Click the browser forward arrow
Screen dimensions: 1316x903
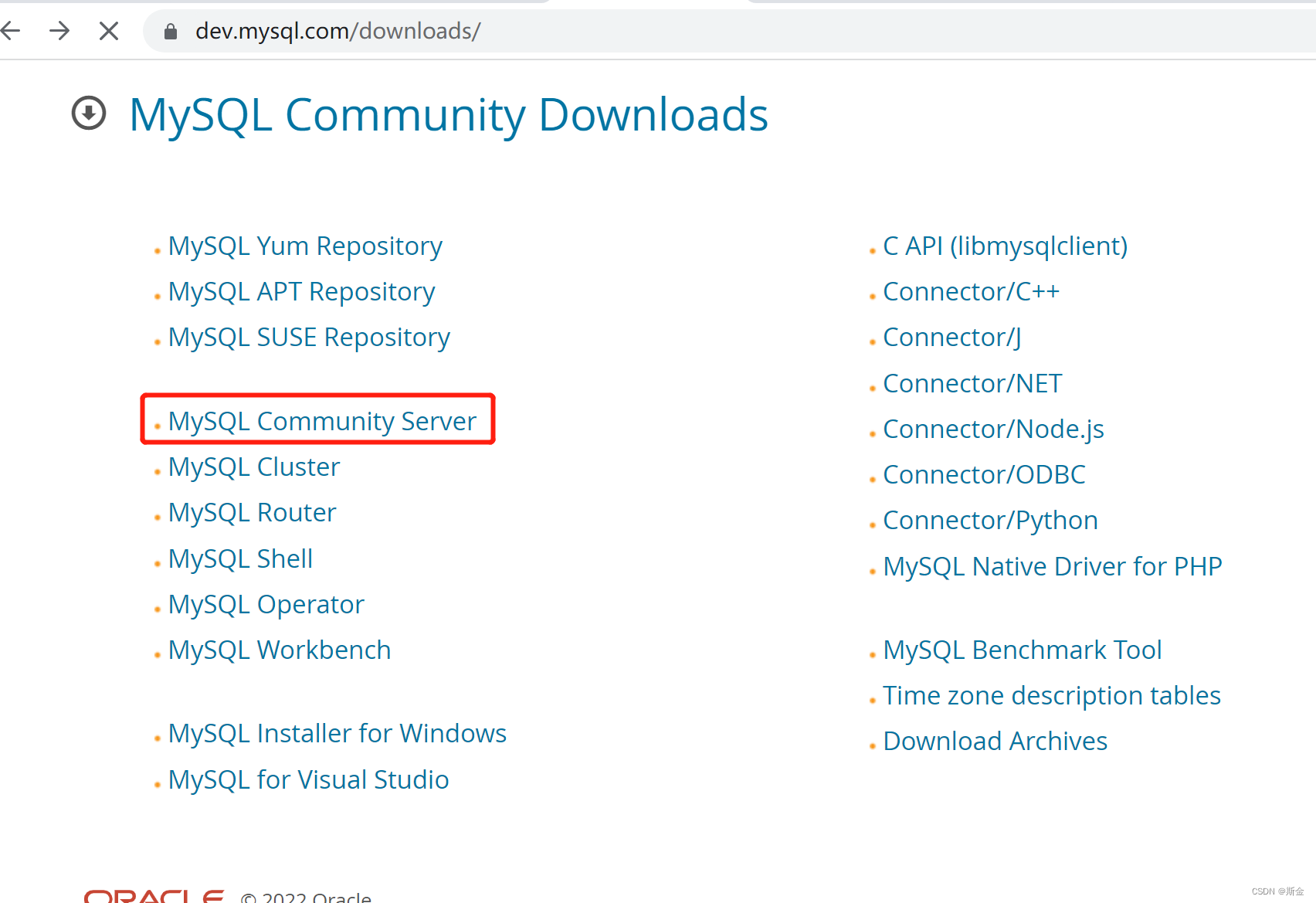(59, 31)
